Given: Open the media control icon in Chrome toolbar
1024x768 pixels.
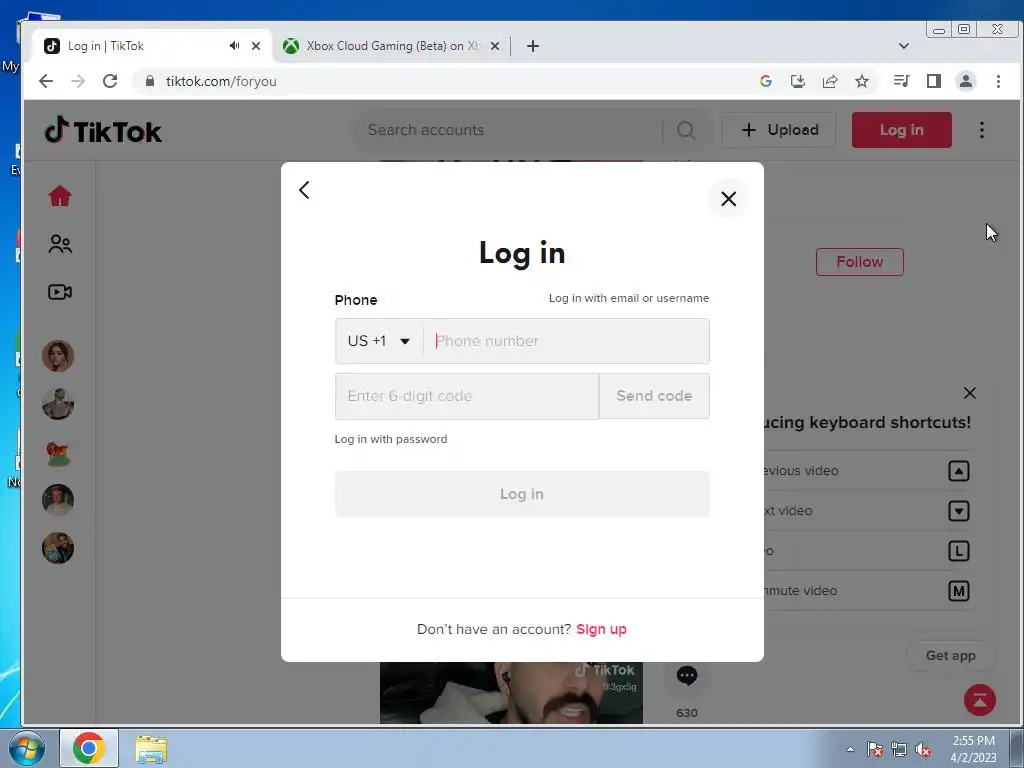Looking at the screenshot, I should pos(901,81).
